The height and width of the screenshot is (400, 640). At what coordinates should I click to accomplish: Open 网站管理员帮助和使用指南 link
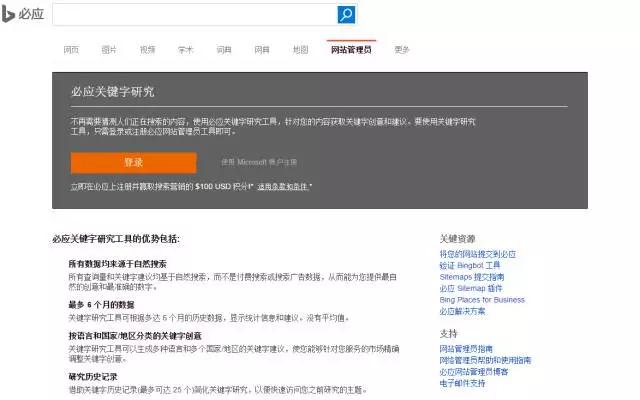(x=485, y=360)
